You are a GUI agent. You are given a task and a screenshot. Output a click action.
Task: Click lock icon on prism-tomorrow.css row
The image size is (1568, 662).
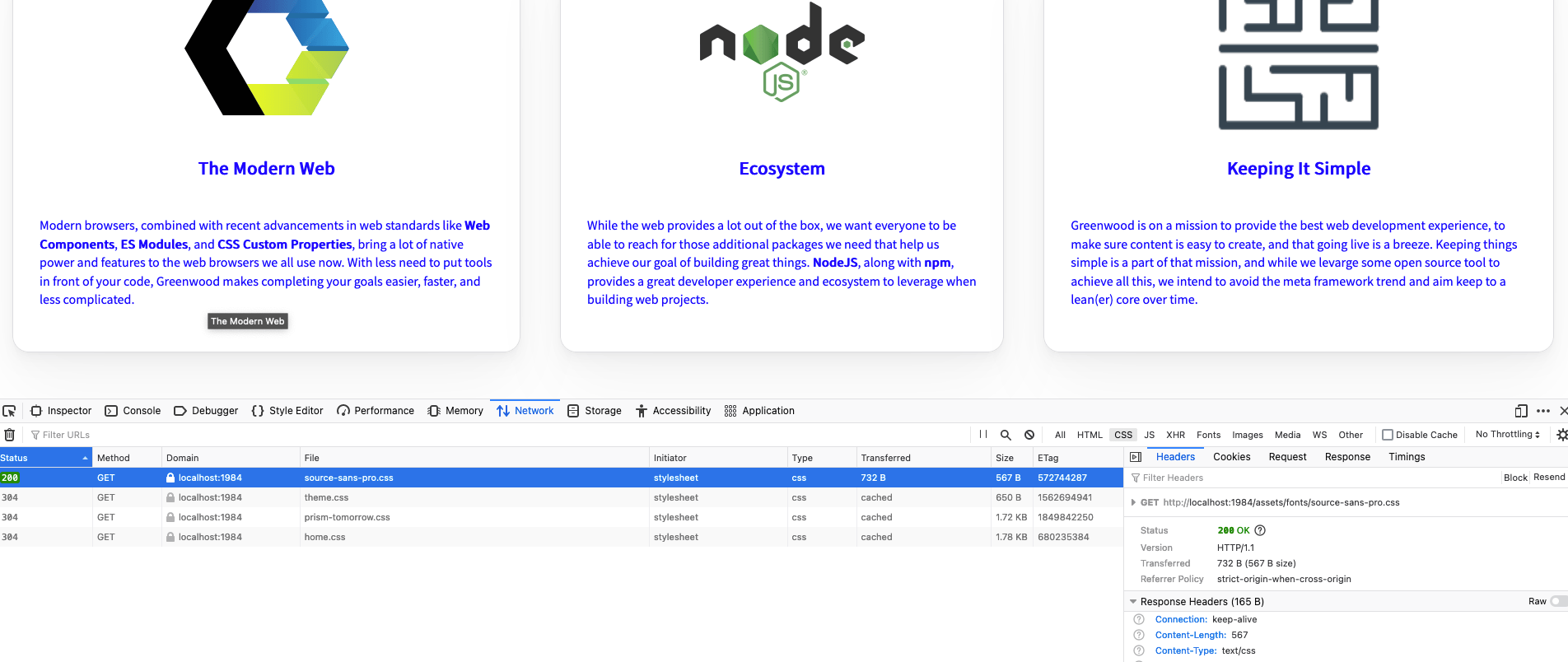tap(170, 517)
